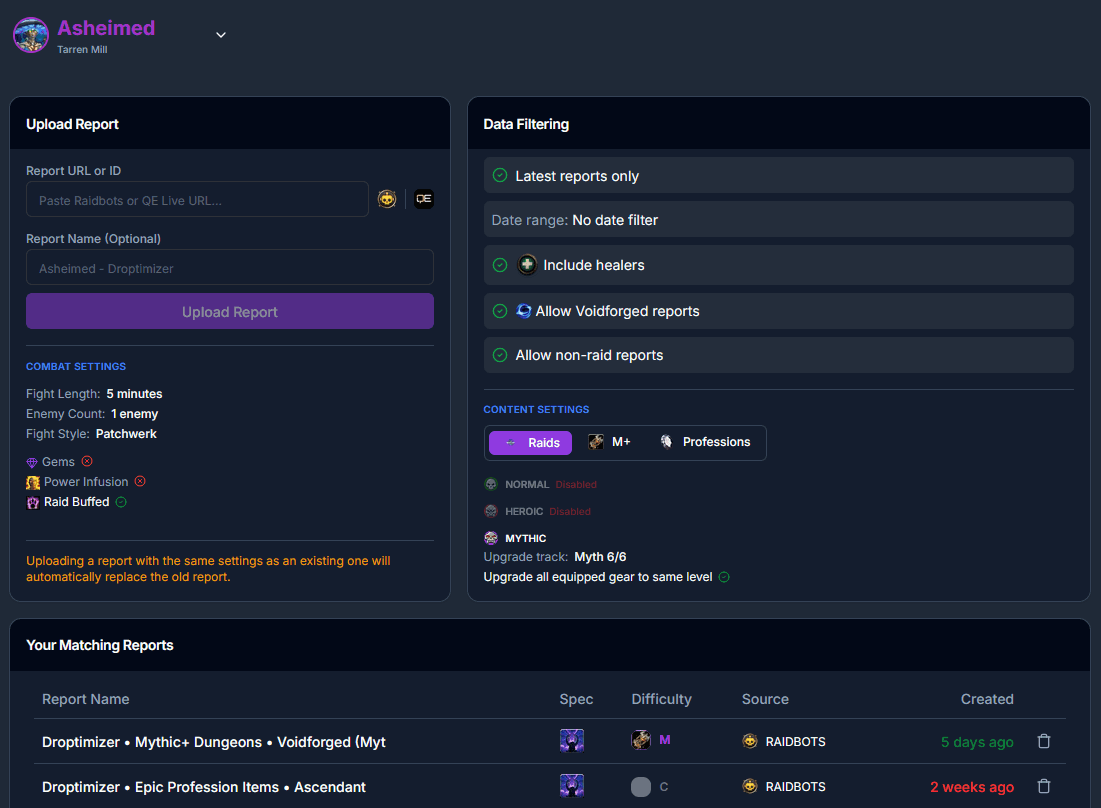Click the Raidbots icon beside URL field
The height and width of the screenshot is (808, 1101).
pos(387,199)
